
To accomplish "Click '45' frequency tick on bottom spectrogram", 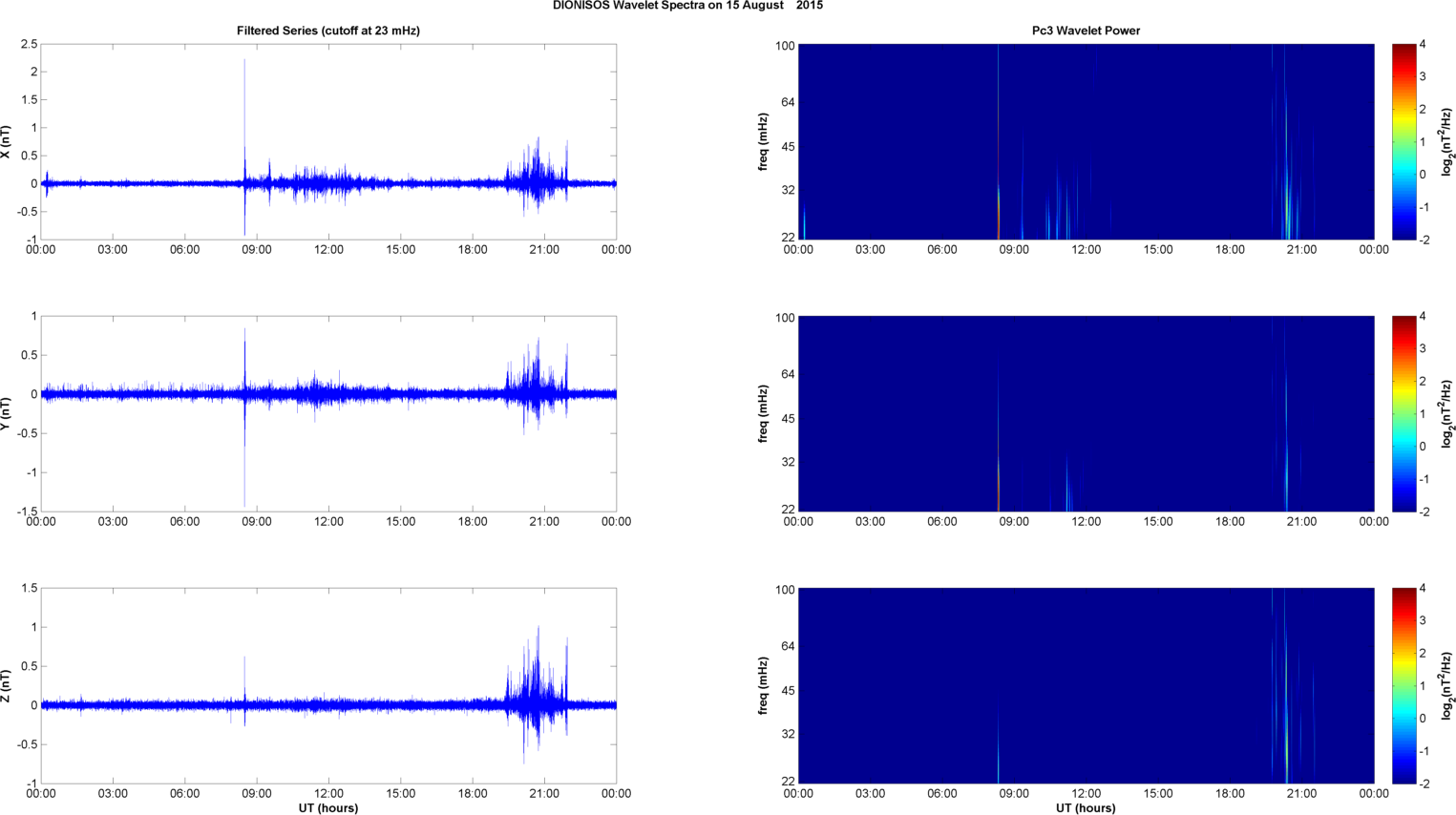I will point(788,691).
